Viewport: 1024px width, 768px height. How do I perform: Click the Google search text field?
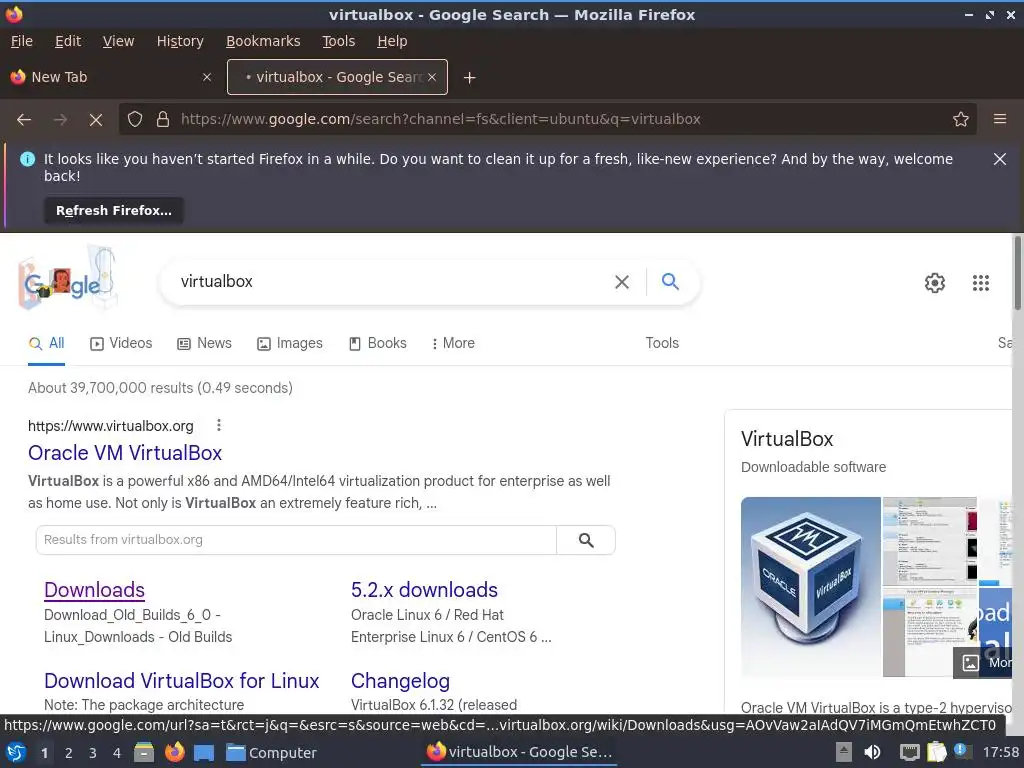pos(392,282)
